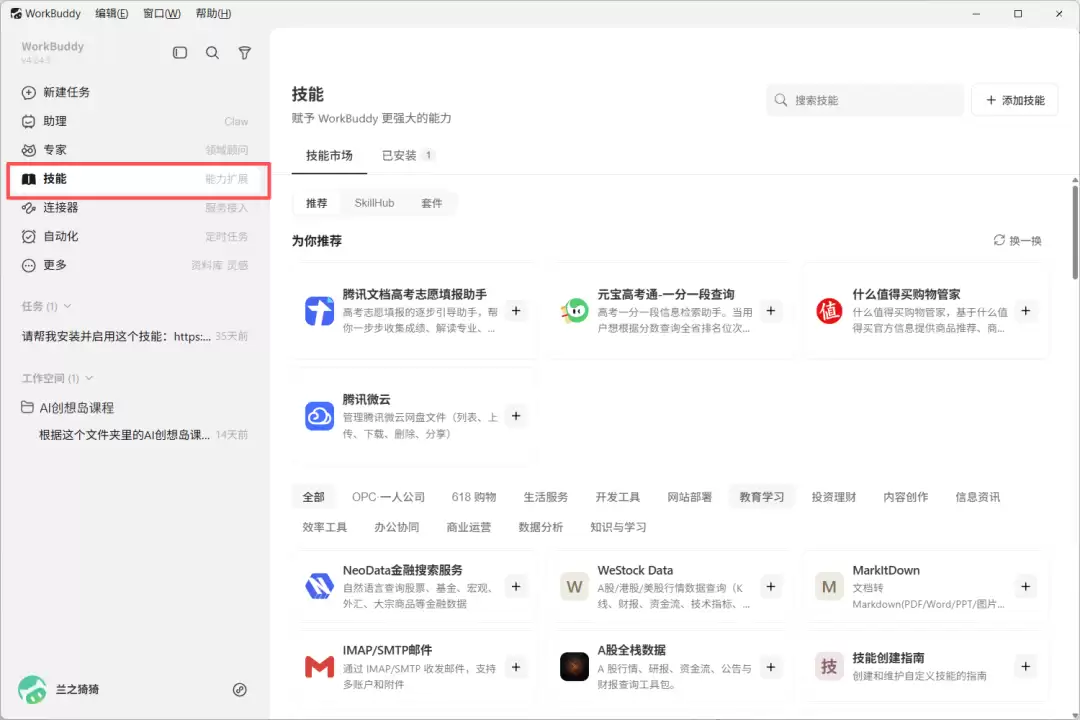Open the sidebar search icon
Image resolution: width=1080 pixels, height=720 pixels.
coord(212,53)
